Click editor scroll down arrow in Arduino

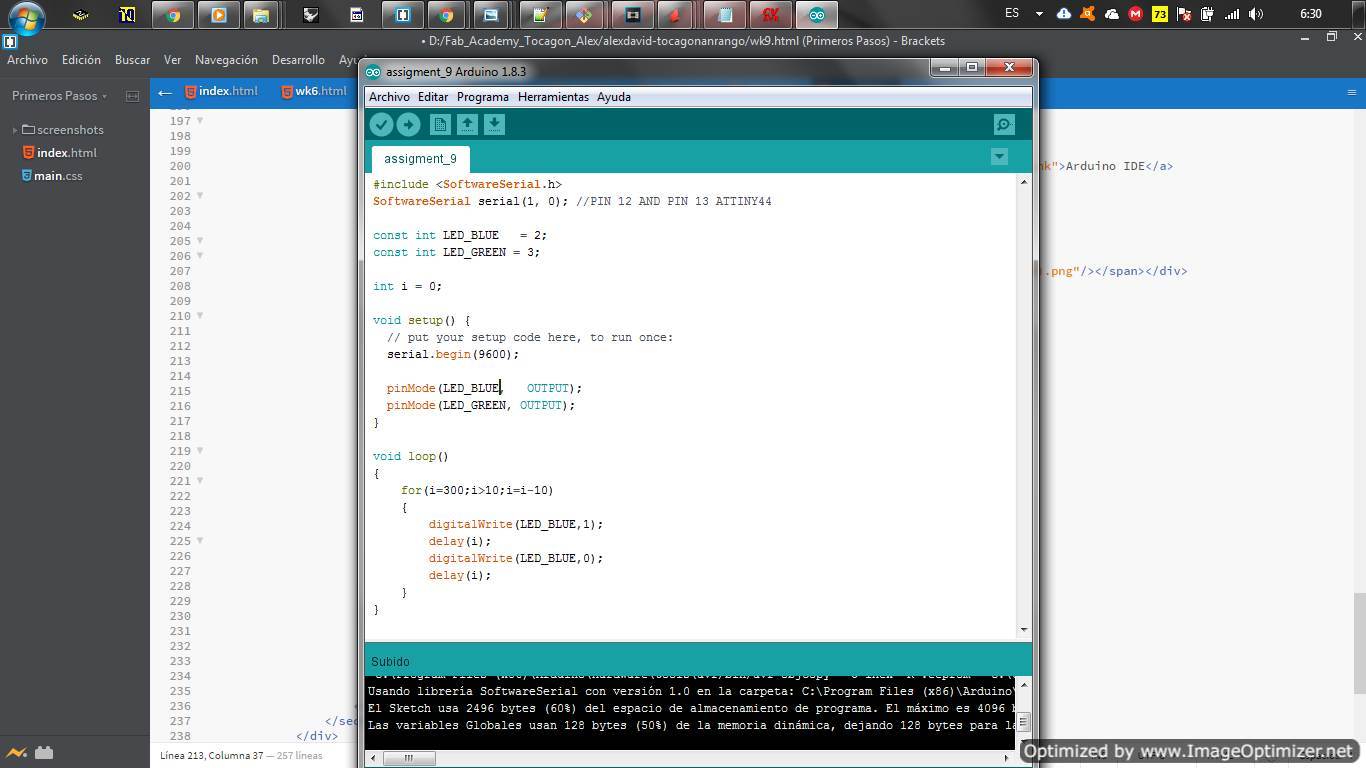click(x=1023, y=630)
